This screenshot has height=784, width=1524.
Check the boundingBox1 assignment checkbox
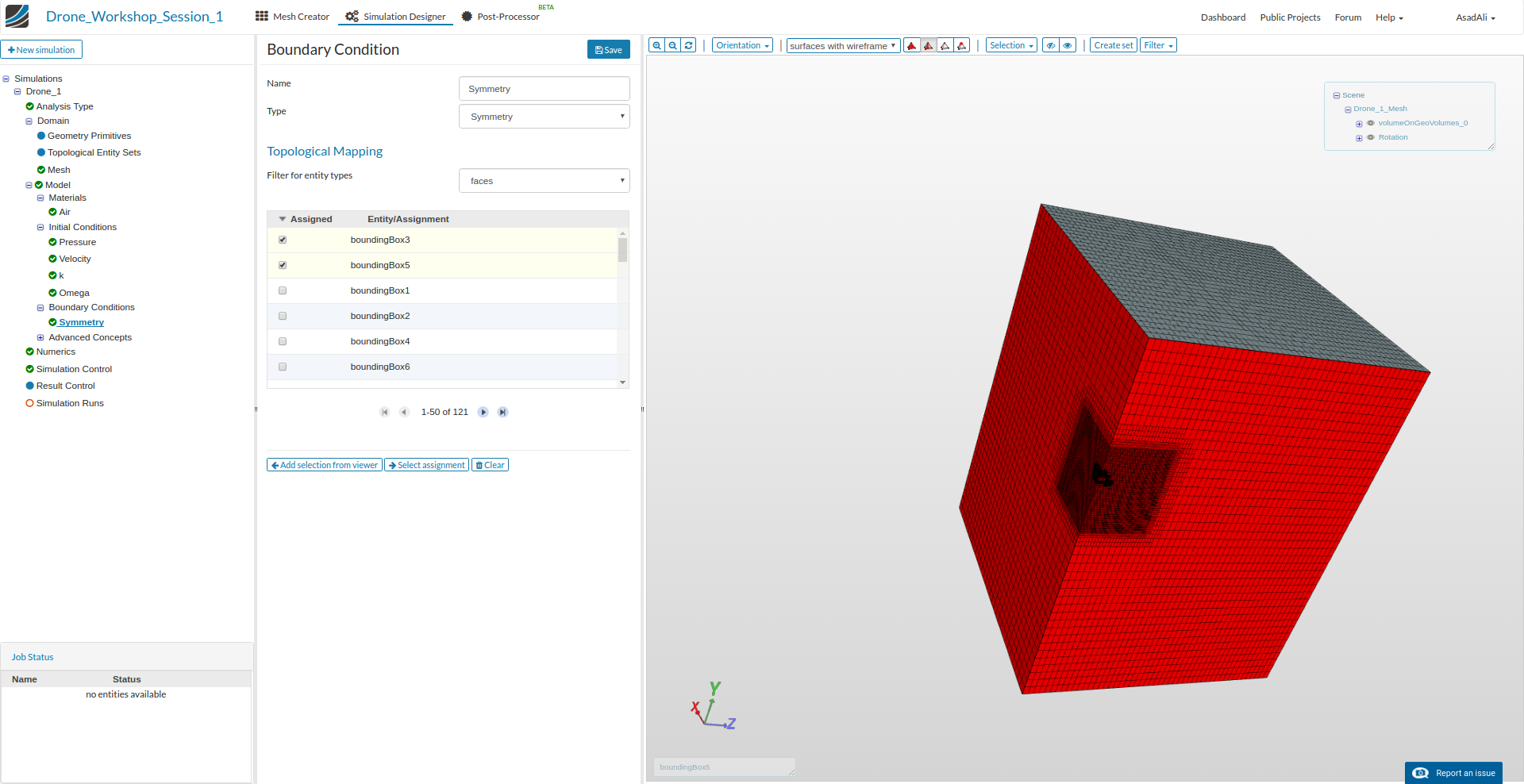pos(283,290)
